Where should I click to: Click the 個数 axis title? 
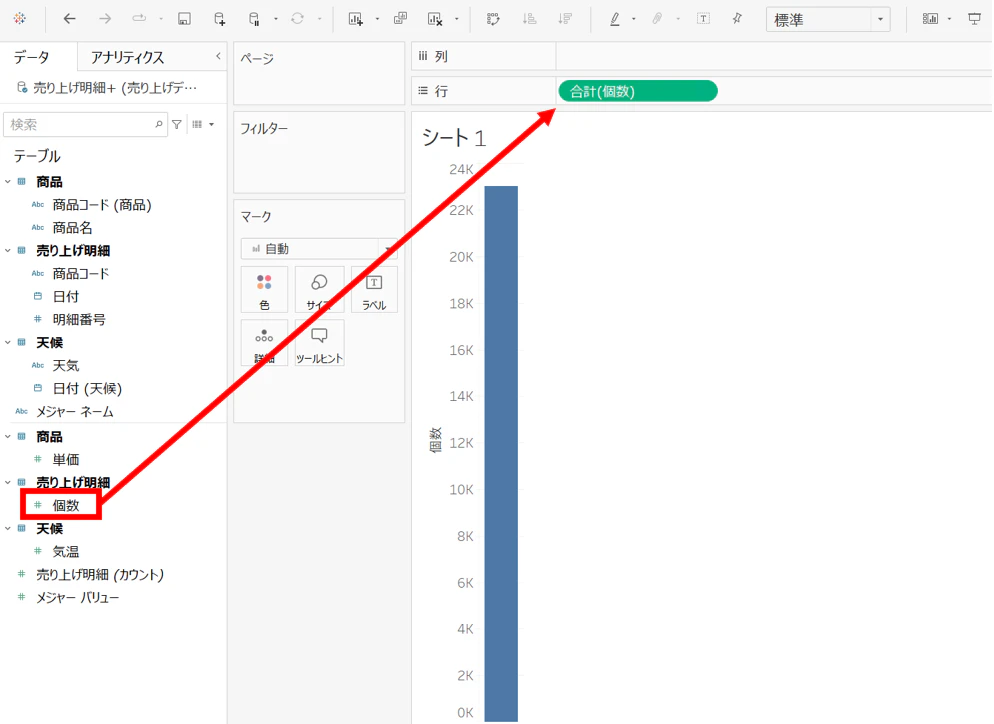click(x=436, y=439)
